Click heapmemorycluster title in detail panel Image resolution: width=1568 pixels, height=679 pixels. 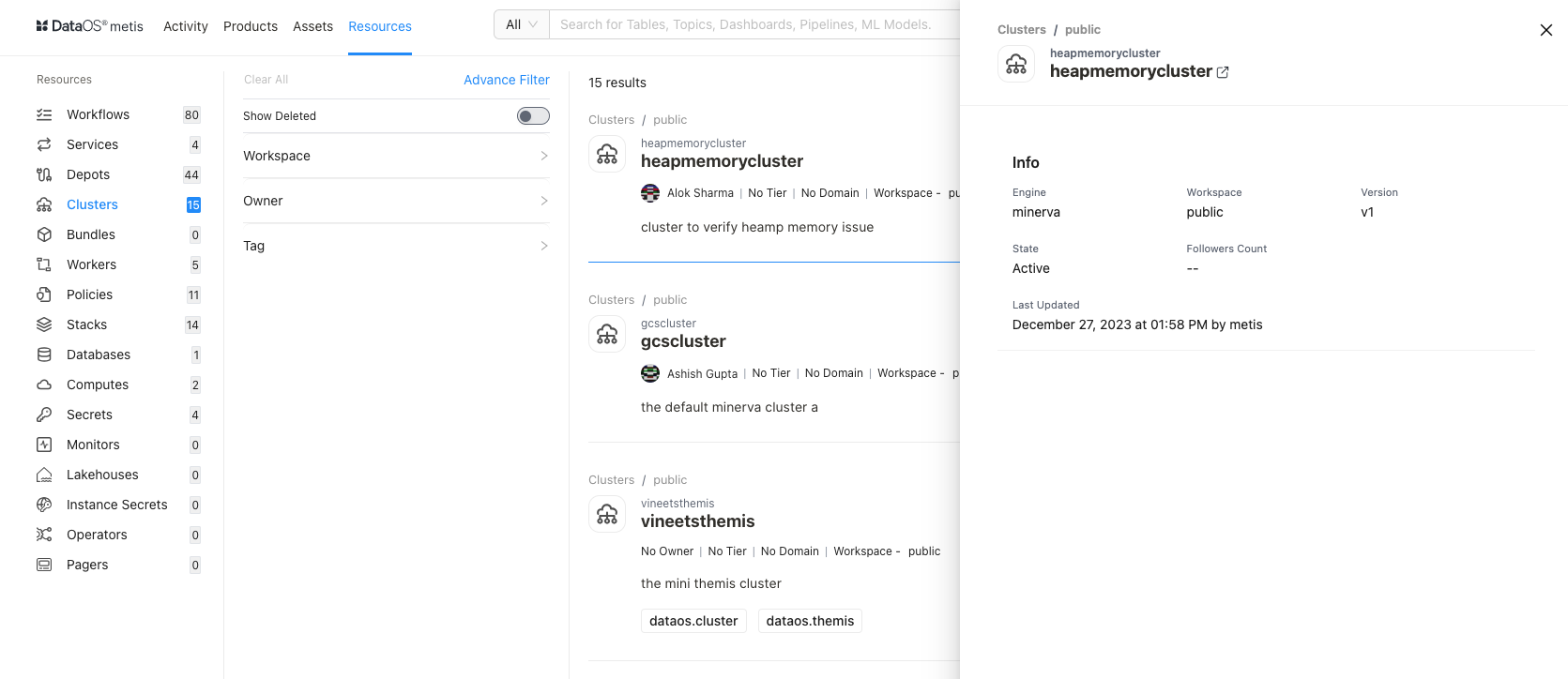[x=1131, y=71]
